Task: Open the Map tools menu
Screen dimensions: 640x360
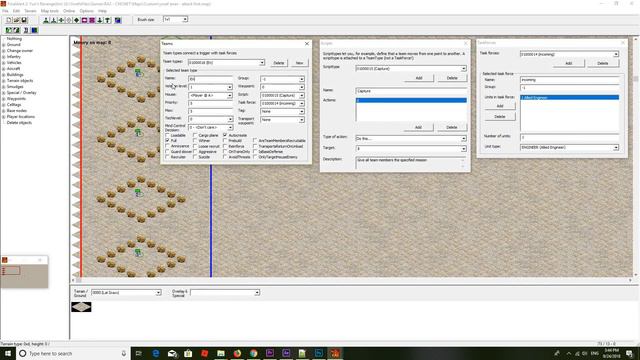Action: pos(50,11)
